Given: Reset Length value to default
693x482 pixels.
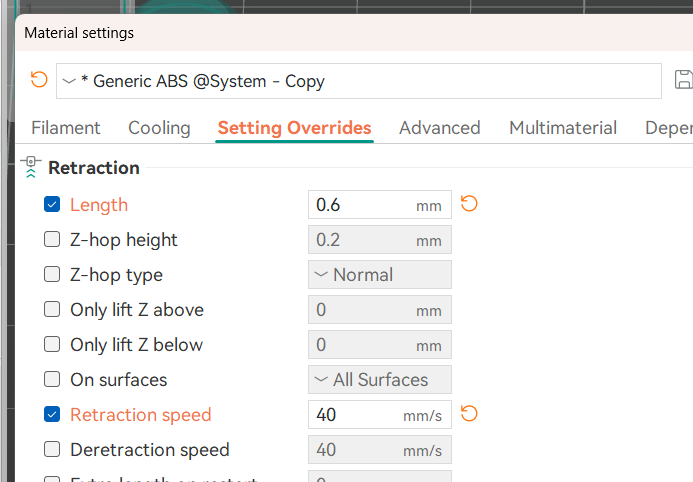Looking at the screenshot, I should click(469, 204).
